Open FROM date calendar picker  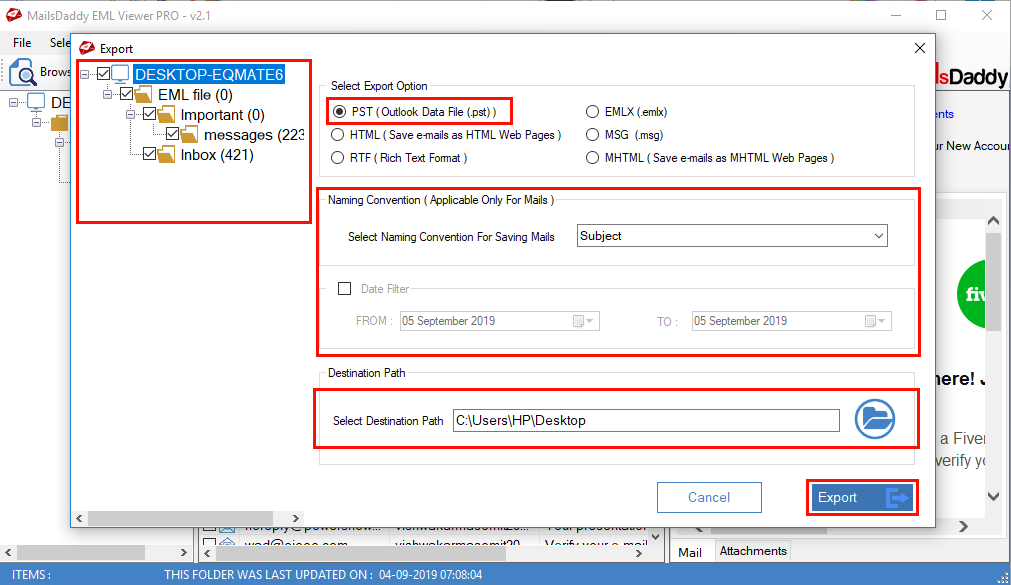click(583, 321)
